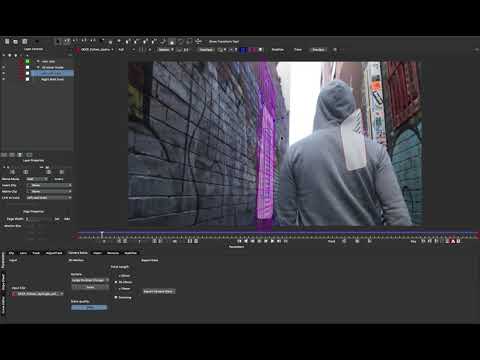480x360 pixels.
Task: Click the Open Project icon in toolbar
Action: coord(15,42)
